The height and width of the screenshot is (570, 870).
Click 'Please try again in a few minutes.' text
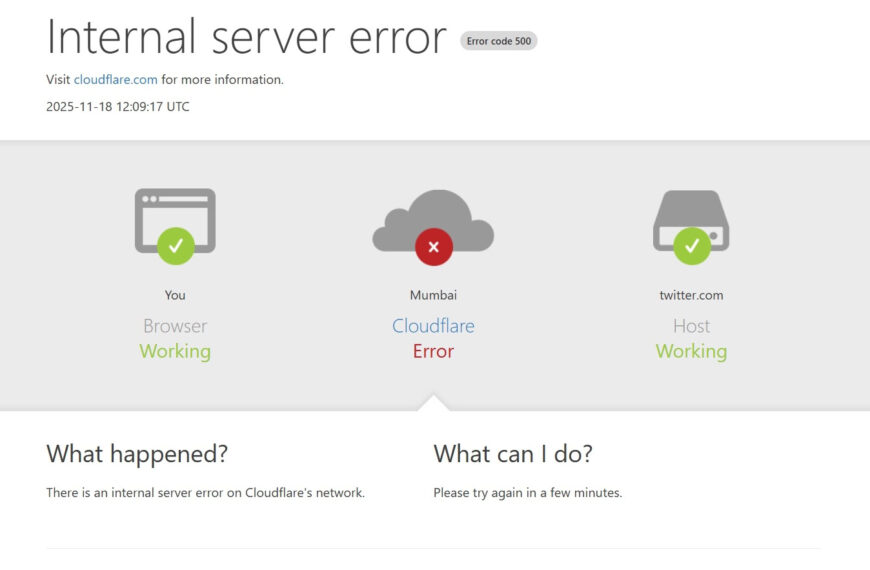point(528,493)
